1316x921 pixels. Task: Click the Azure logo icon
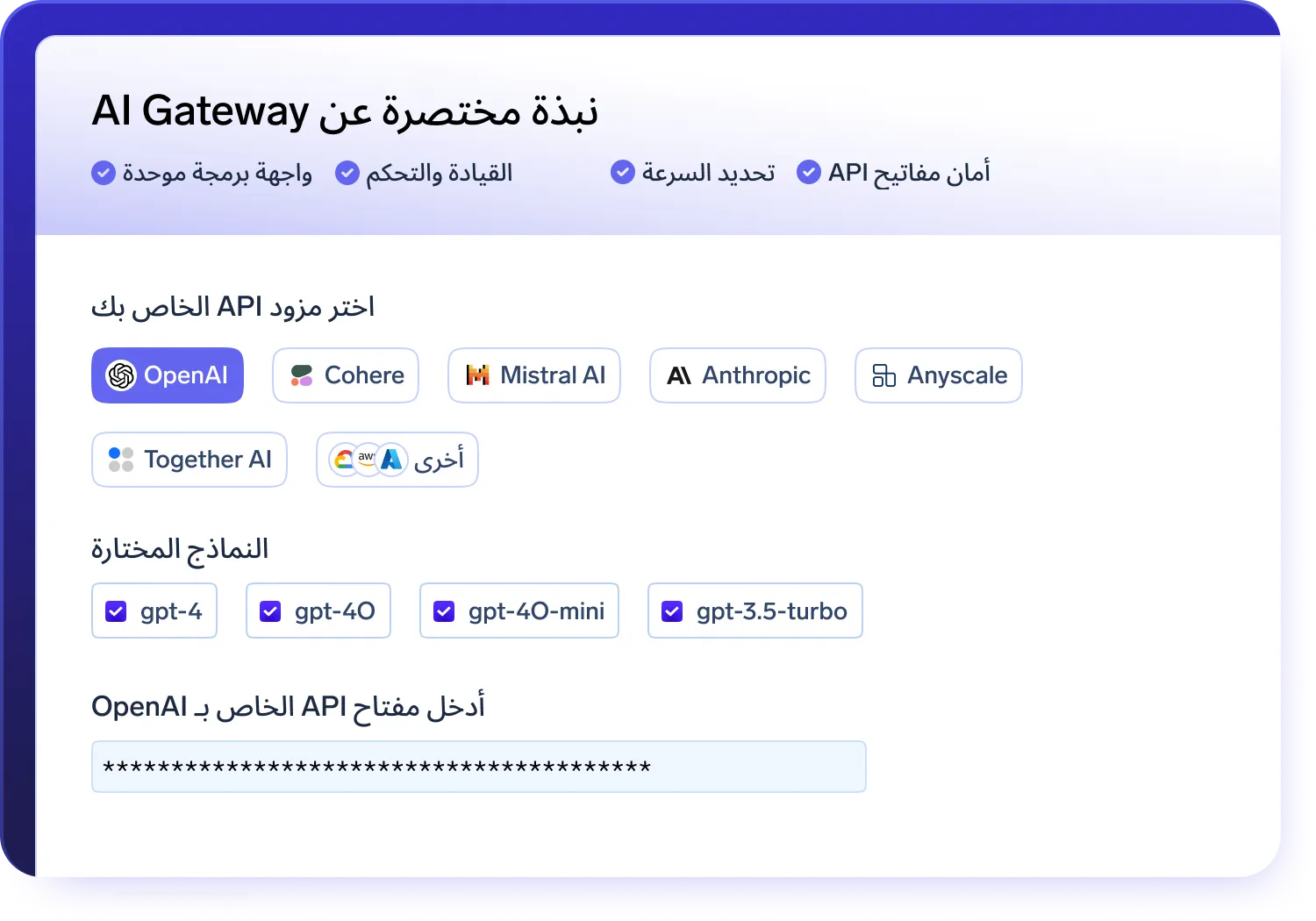391,460
